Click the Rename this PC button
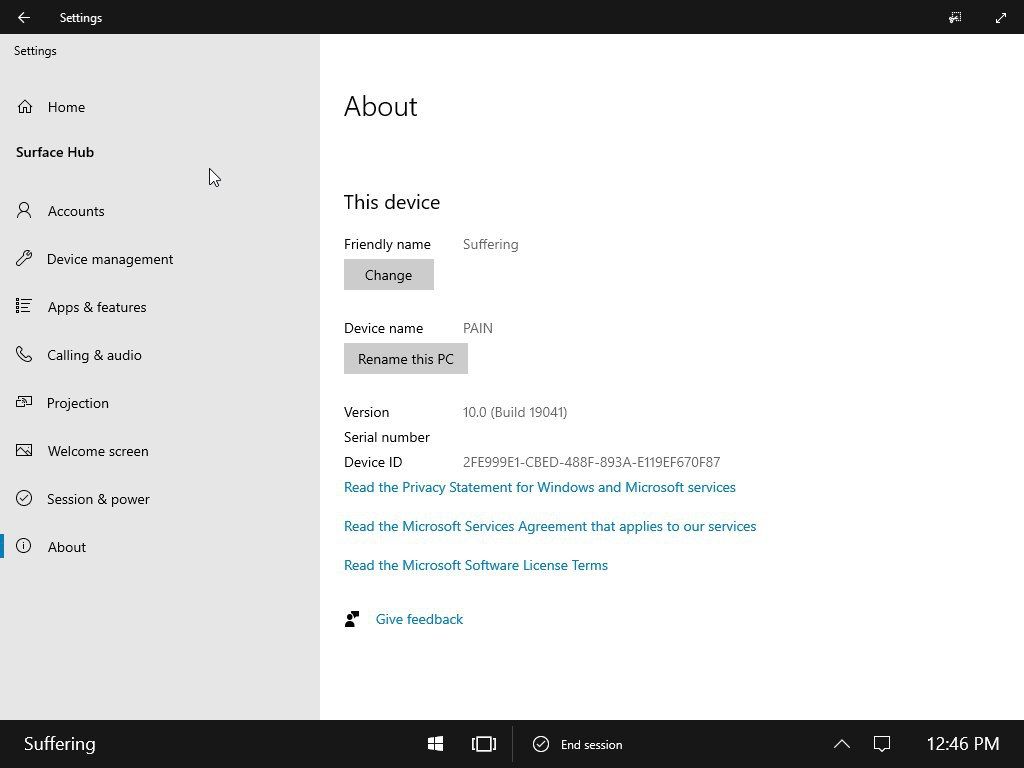Screen dimensions: 1024x768 click(406, 359)
